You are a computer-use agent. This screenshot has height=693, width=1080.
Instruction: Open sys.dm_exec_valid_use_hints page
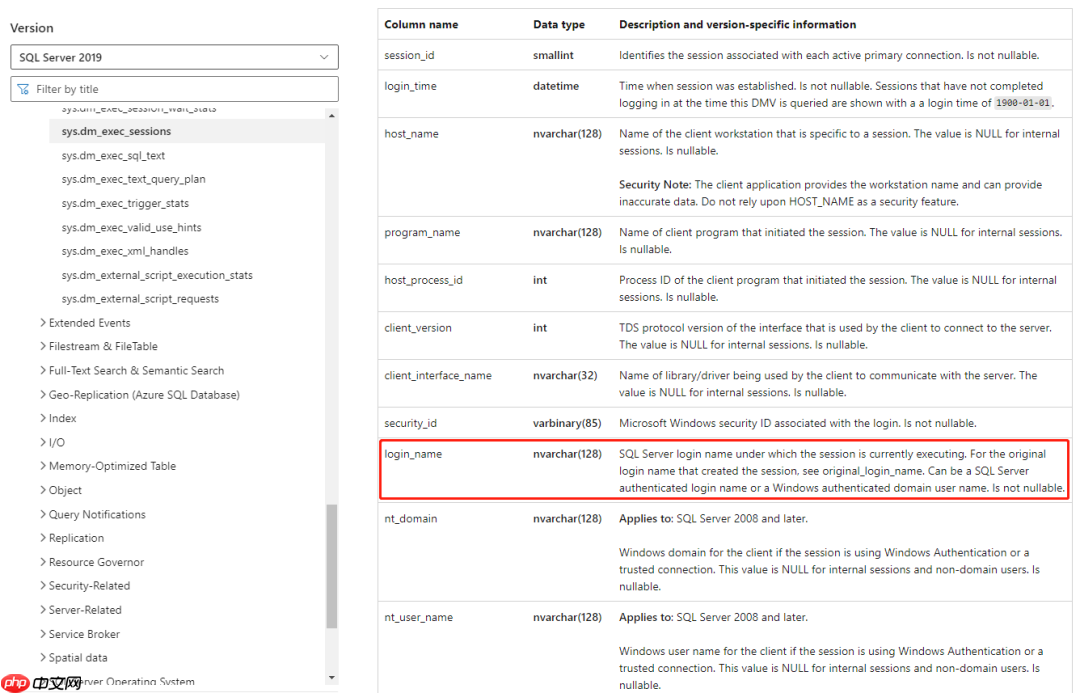(131, 227)
